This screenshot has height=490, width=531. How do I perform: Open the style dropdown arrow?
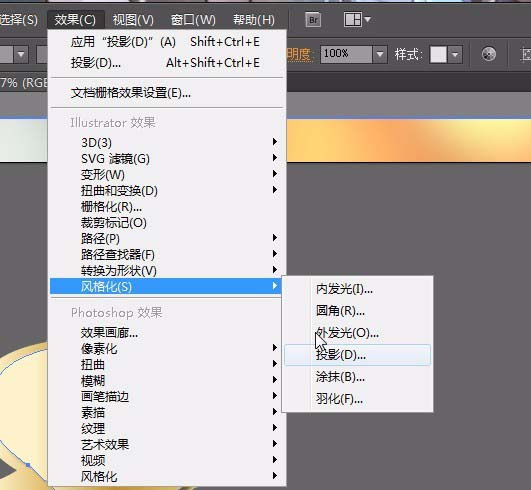[x=455, y=54]
